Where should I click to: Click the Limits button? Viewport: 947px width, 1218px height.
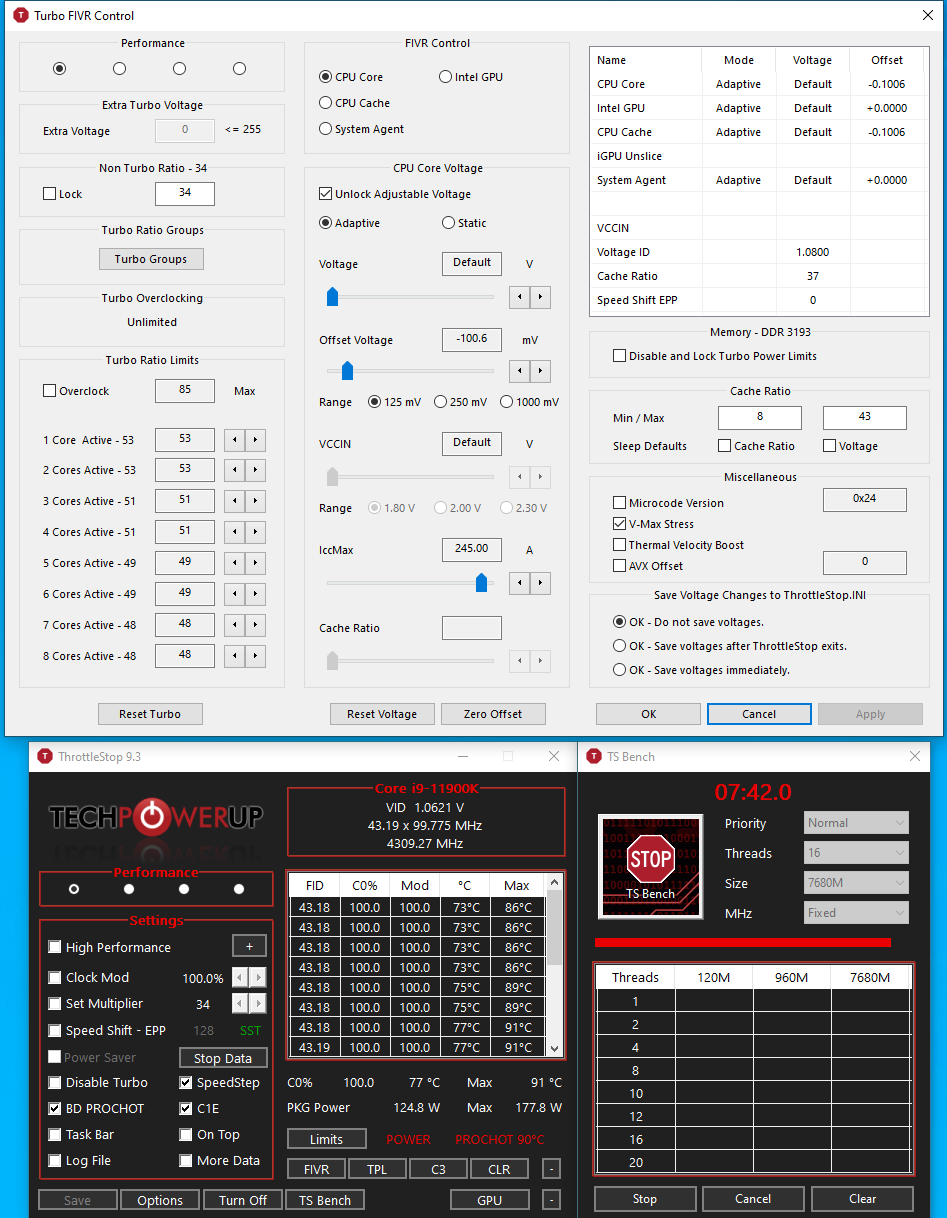coord(326,1139)
